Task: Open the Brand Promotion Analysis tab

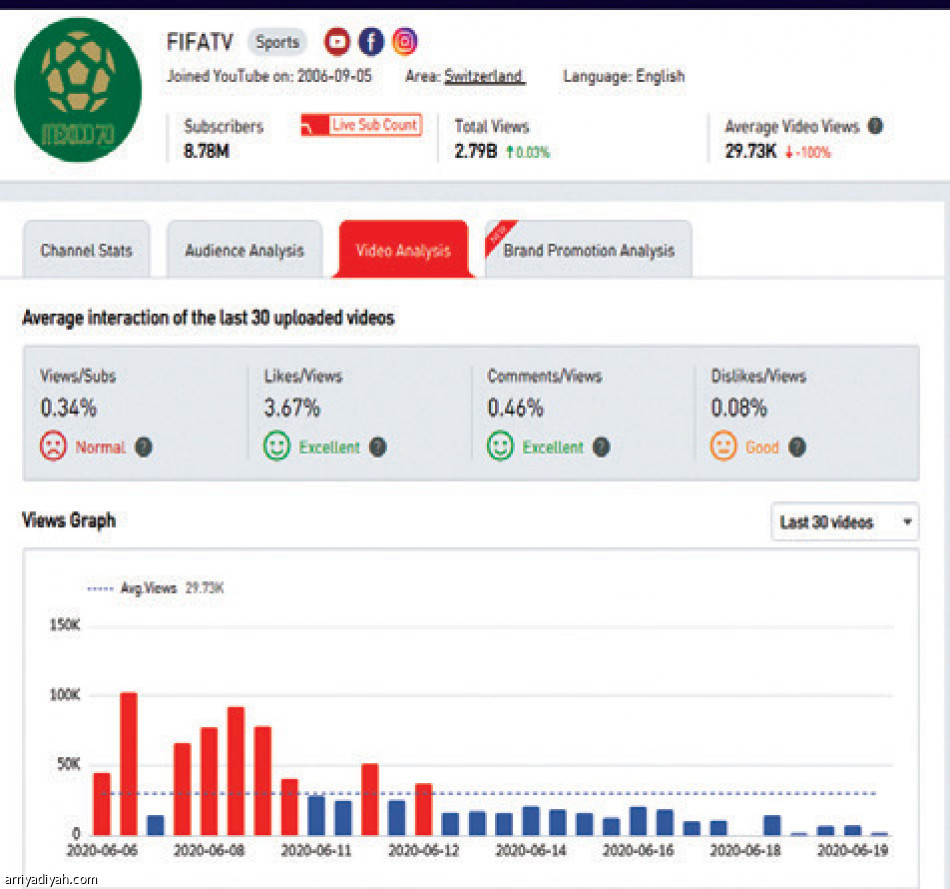Action: 589,250
